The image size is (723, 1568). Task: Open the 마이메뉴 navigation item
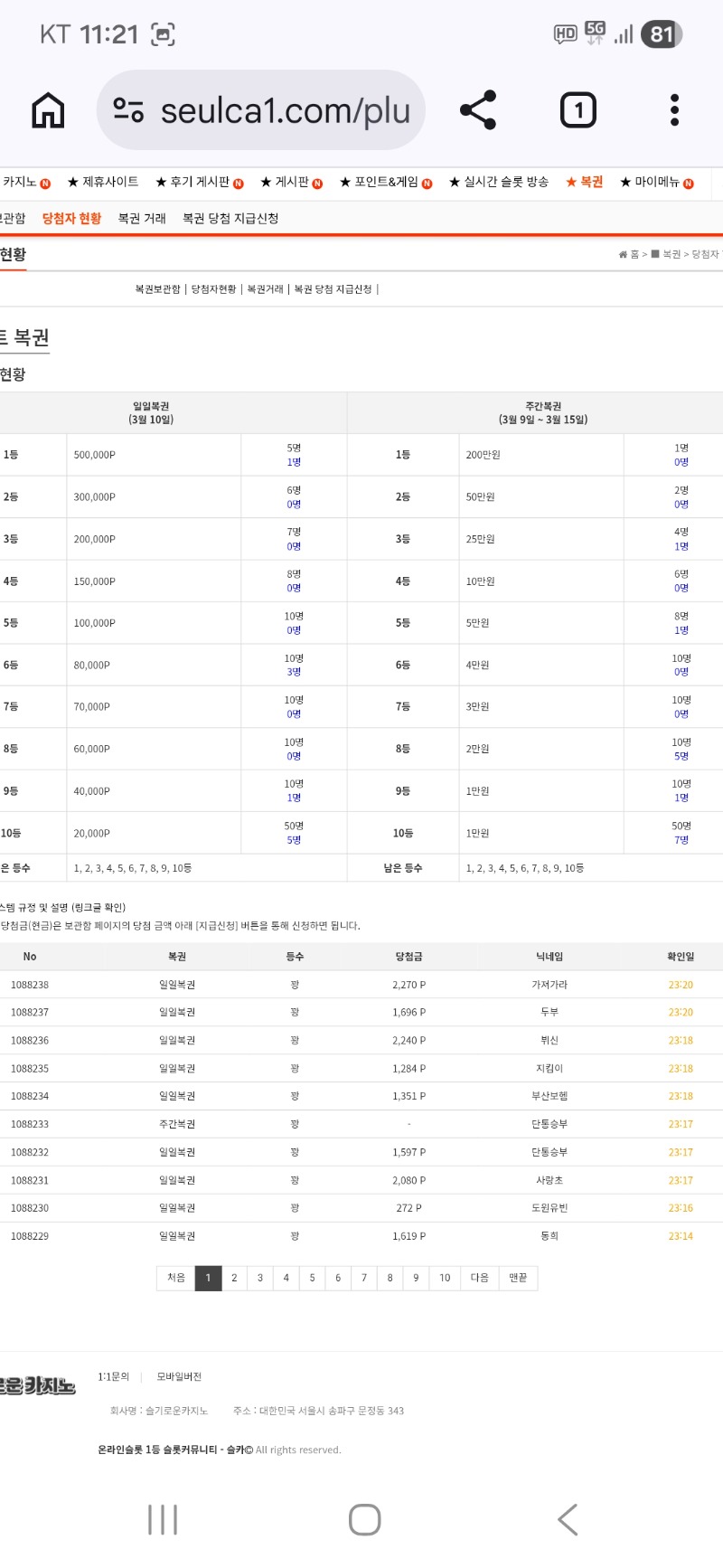[656, 182]
